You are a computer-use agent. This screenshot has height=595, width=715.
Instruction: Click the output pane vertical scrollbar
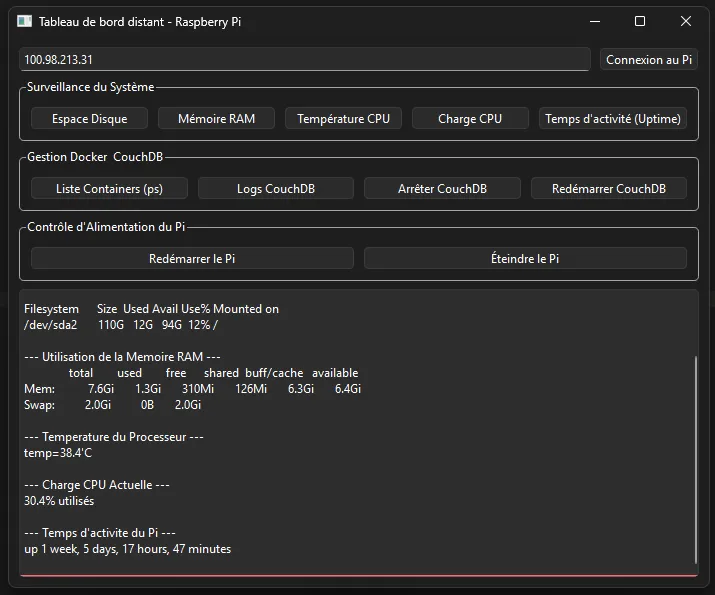pos(695,460)
